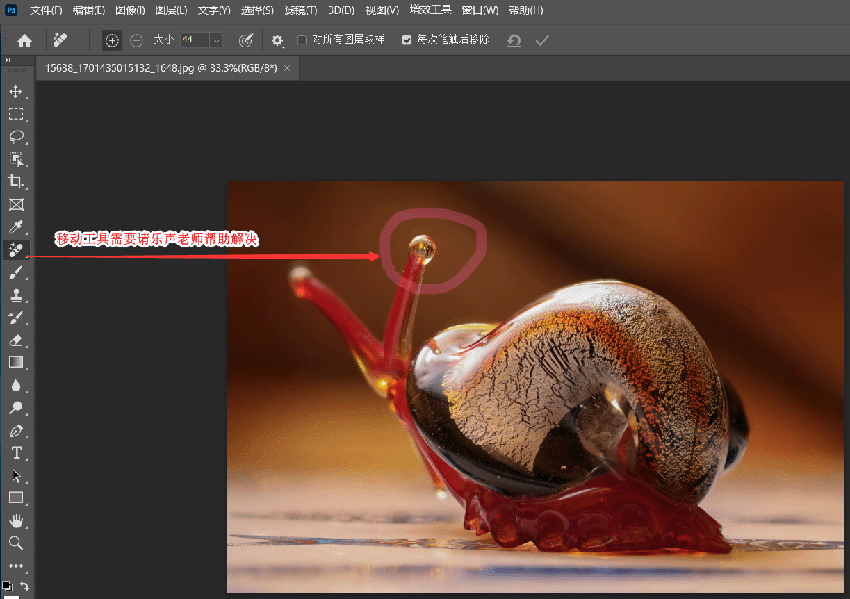Open the Edit Toolbar three-dots menu
850x599 pixels.
tap(16, 565)
